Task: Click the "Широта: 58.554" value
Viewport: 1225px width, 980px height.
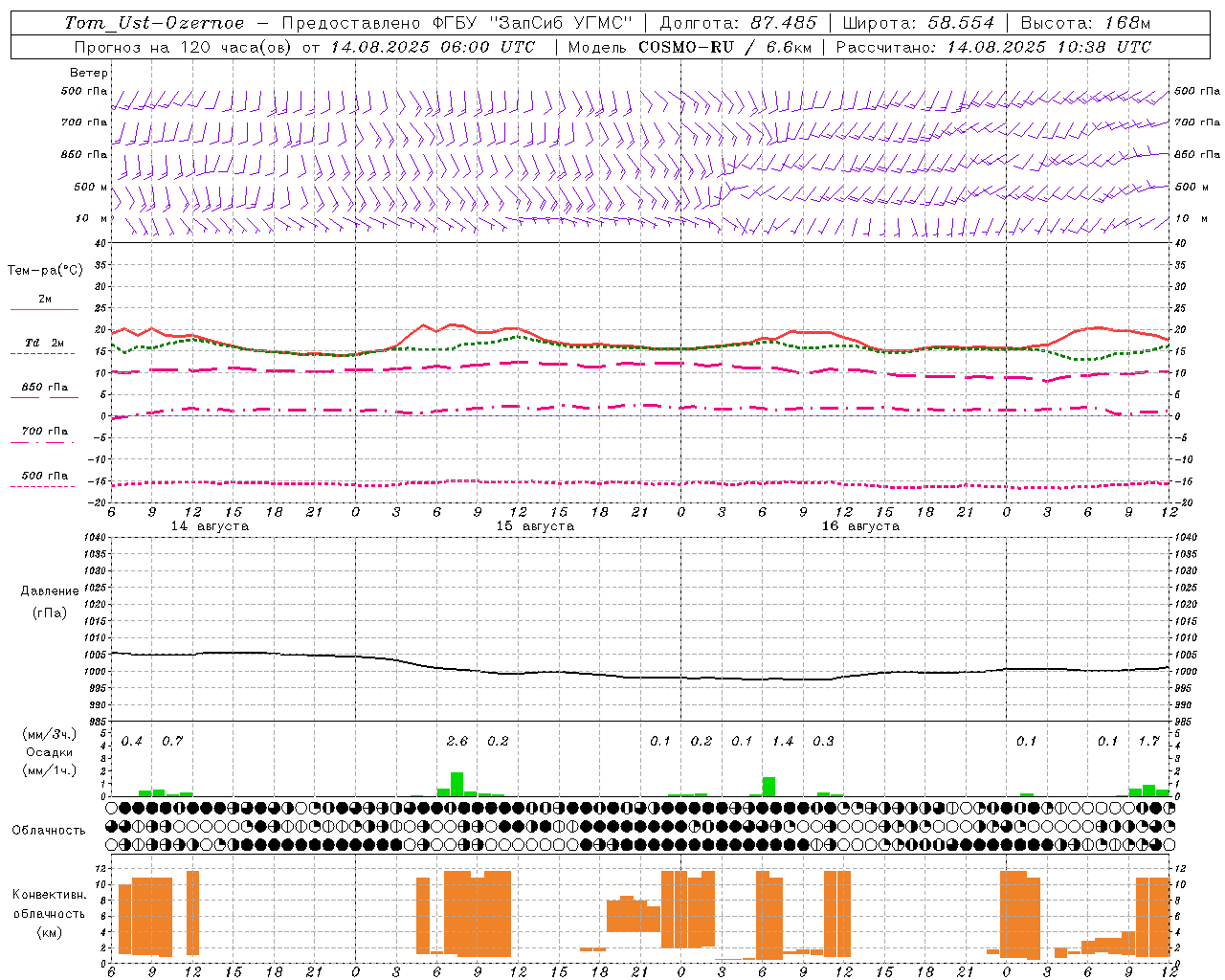Action: pos(918,23)
